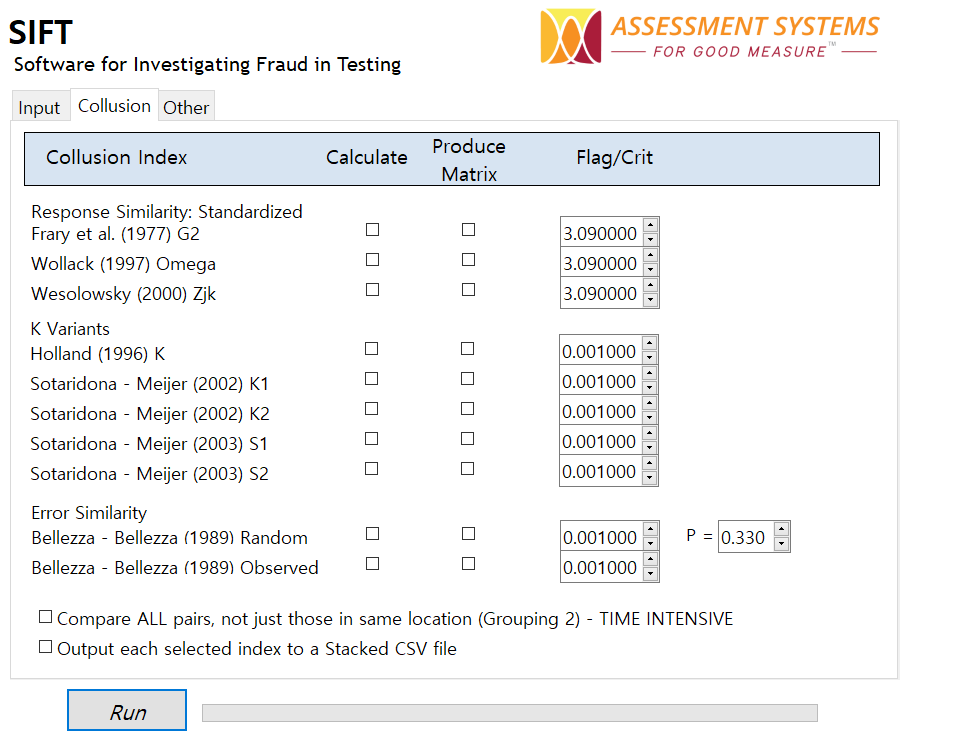Enable Calculate for Frary G2
Image resolution: width=954 pixels, height=735 pixels.
pyautogui.click(x=372, y=229)
